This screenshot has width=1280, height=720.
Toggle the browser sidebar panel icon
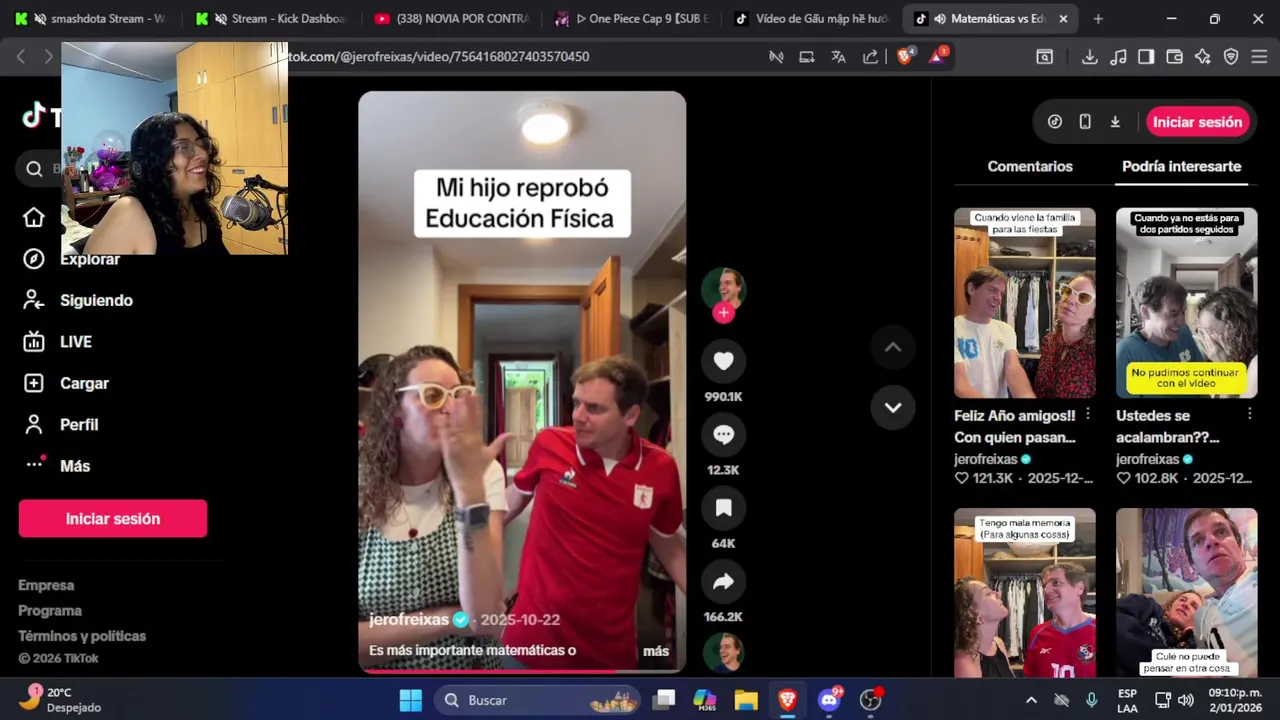1146,57
